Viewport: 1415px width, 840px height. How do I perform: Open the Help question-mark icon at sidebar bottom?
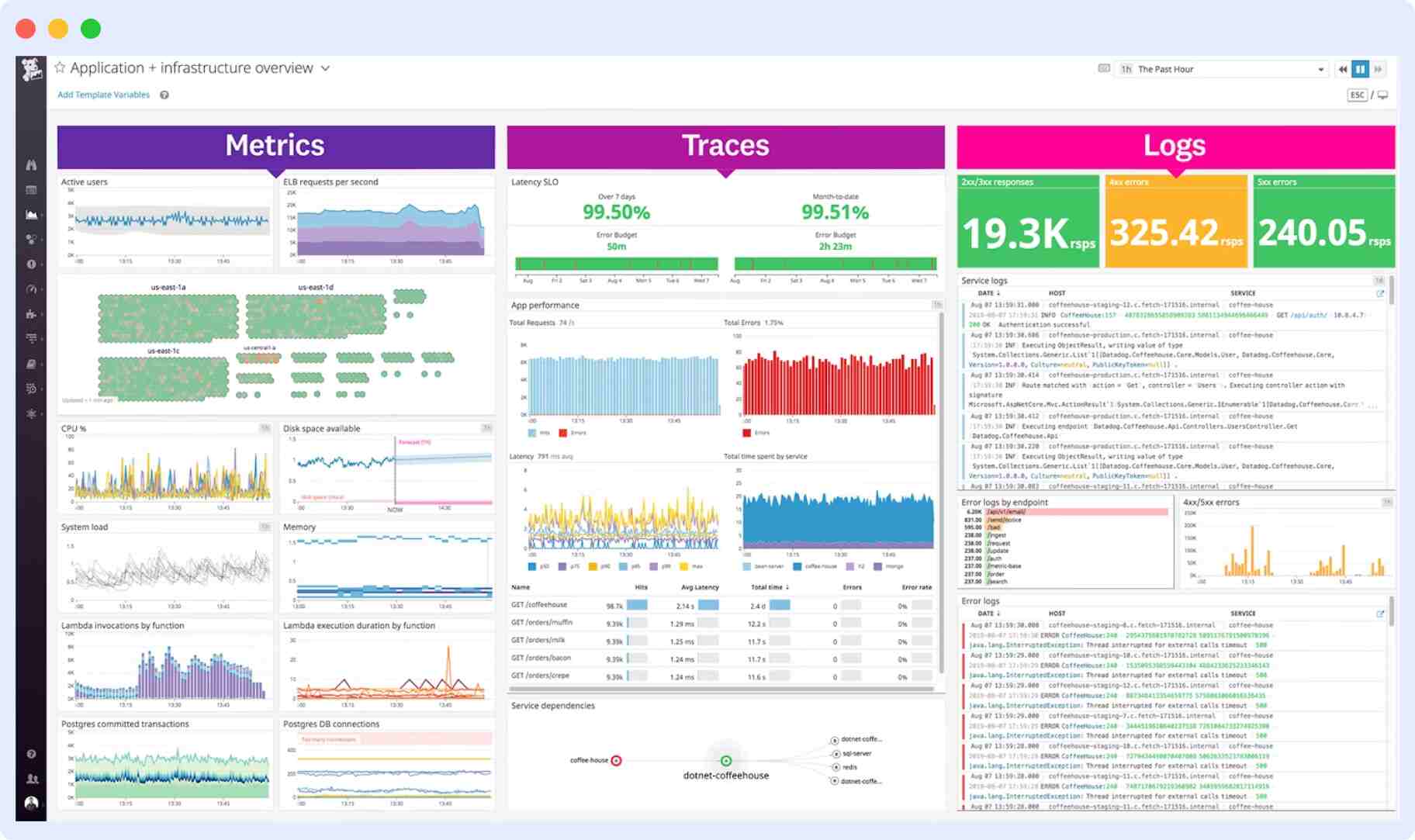coord(31,754)
